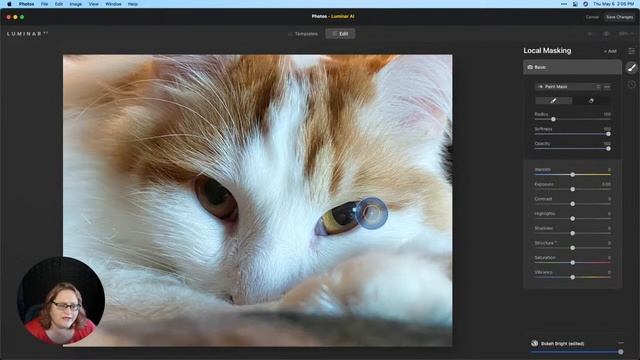
Task: Click the compare view icon in toolbar
Action: (x=590, y=34)
